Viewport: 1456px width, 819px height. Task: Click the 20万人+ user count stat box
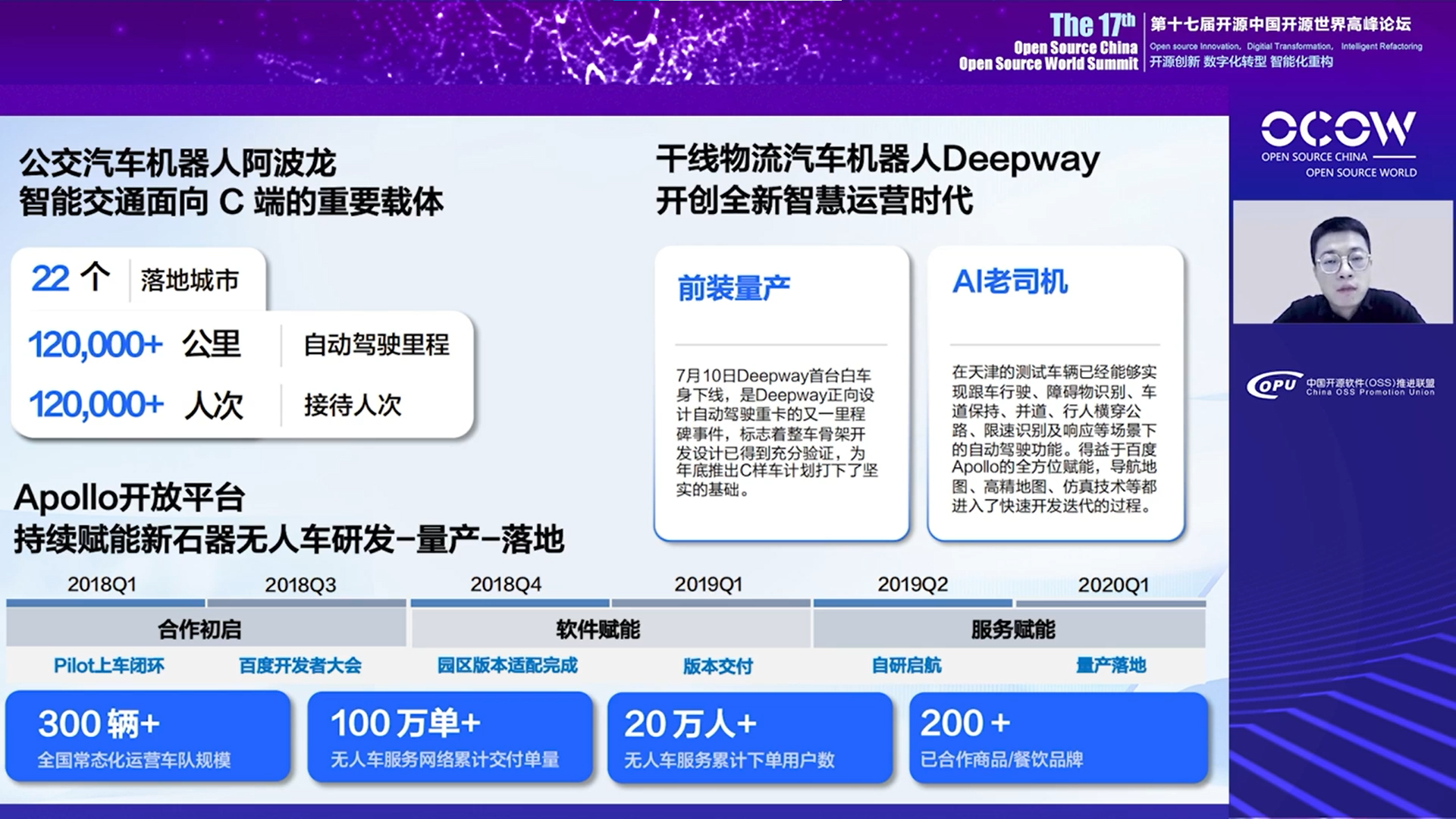(x=749, y=737)
